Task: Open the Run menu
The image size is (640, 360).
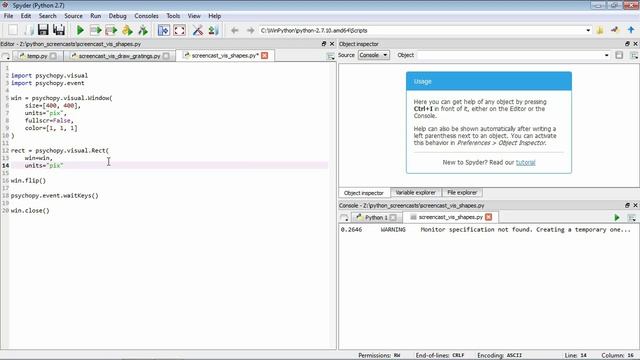Action: click(x=96, y=16)
